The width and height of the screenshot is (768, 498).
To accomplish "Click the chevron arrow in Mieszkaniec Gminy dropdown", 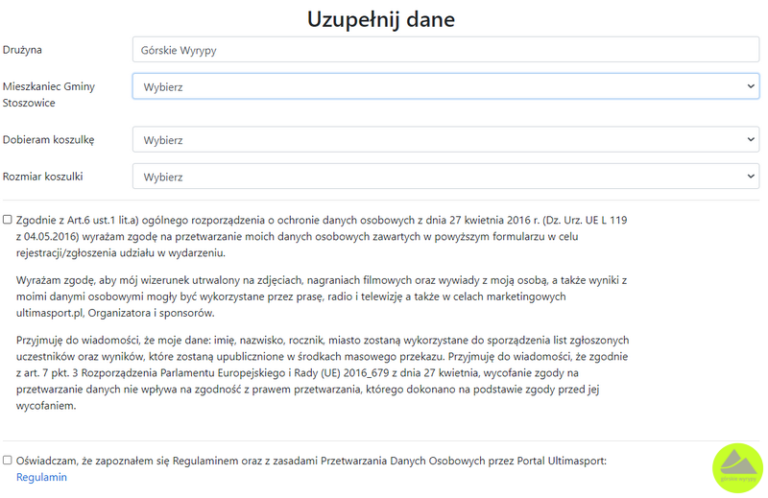I will pos(751,87).
